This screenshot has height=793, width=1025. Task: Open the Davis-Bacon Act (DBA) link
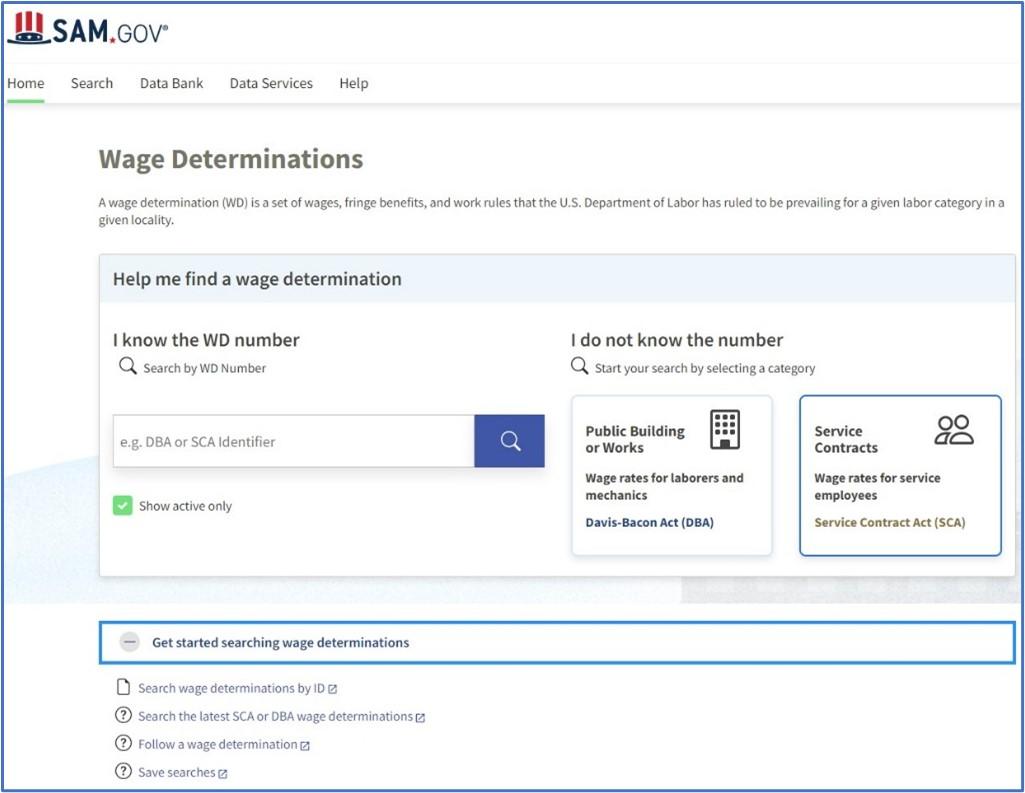pyautogui.click(x=650, y=522)
